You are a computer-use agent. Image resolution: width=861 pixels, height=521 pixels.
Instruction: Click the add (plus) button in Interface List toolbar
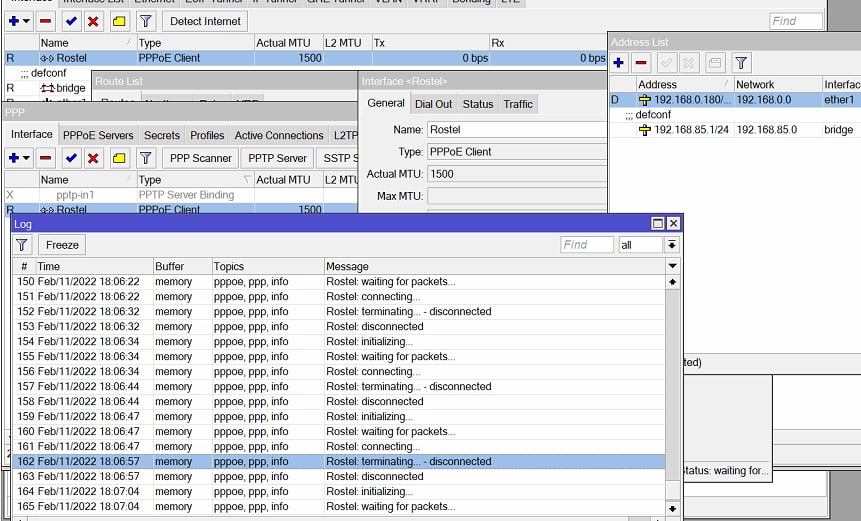[x=19, y=21]
